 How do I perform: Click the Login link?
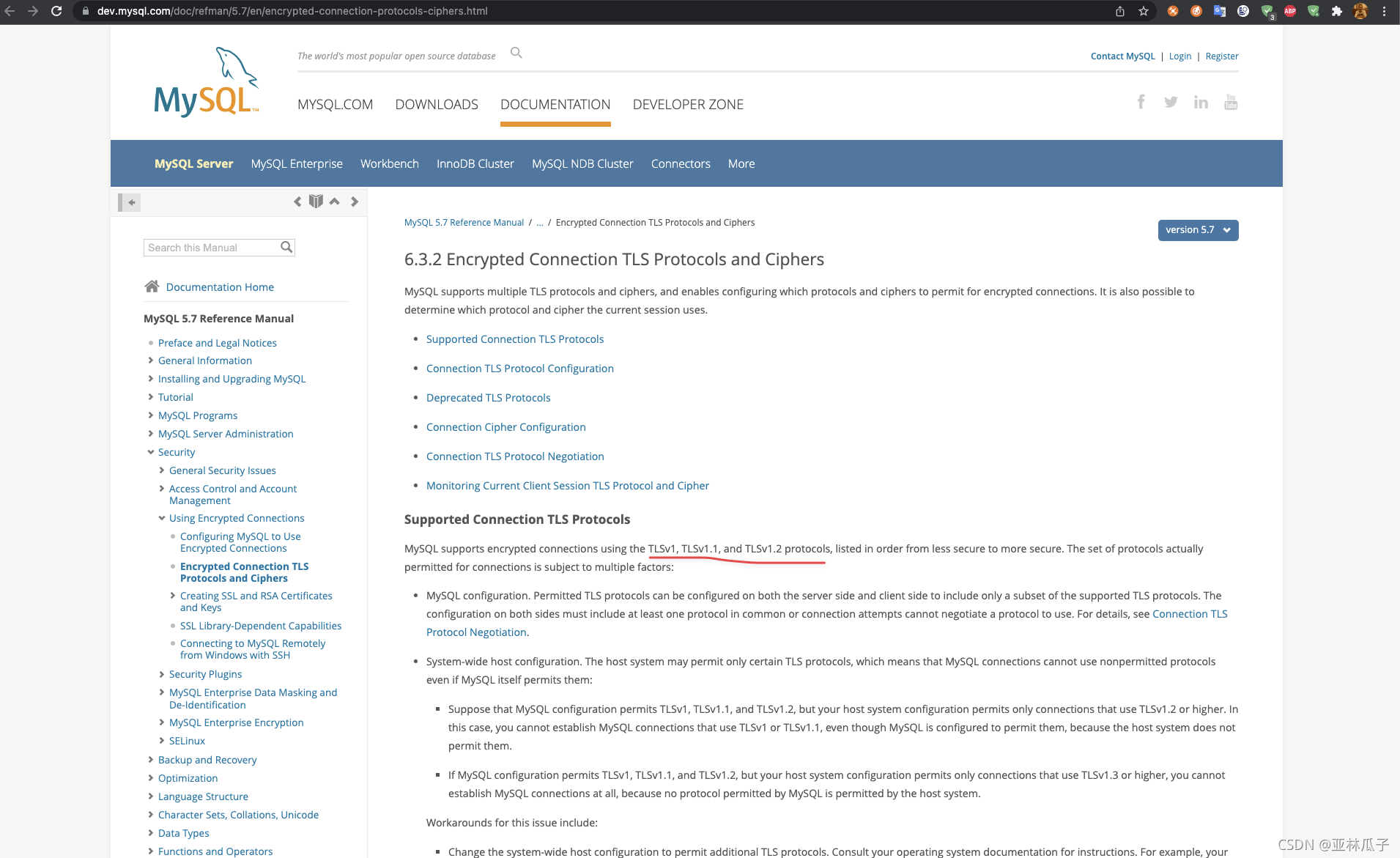[1180, 56]
